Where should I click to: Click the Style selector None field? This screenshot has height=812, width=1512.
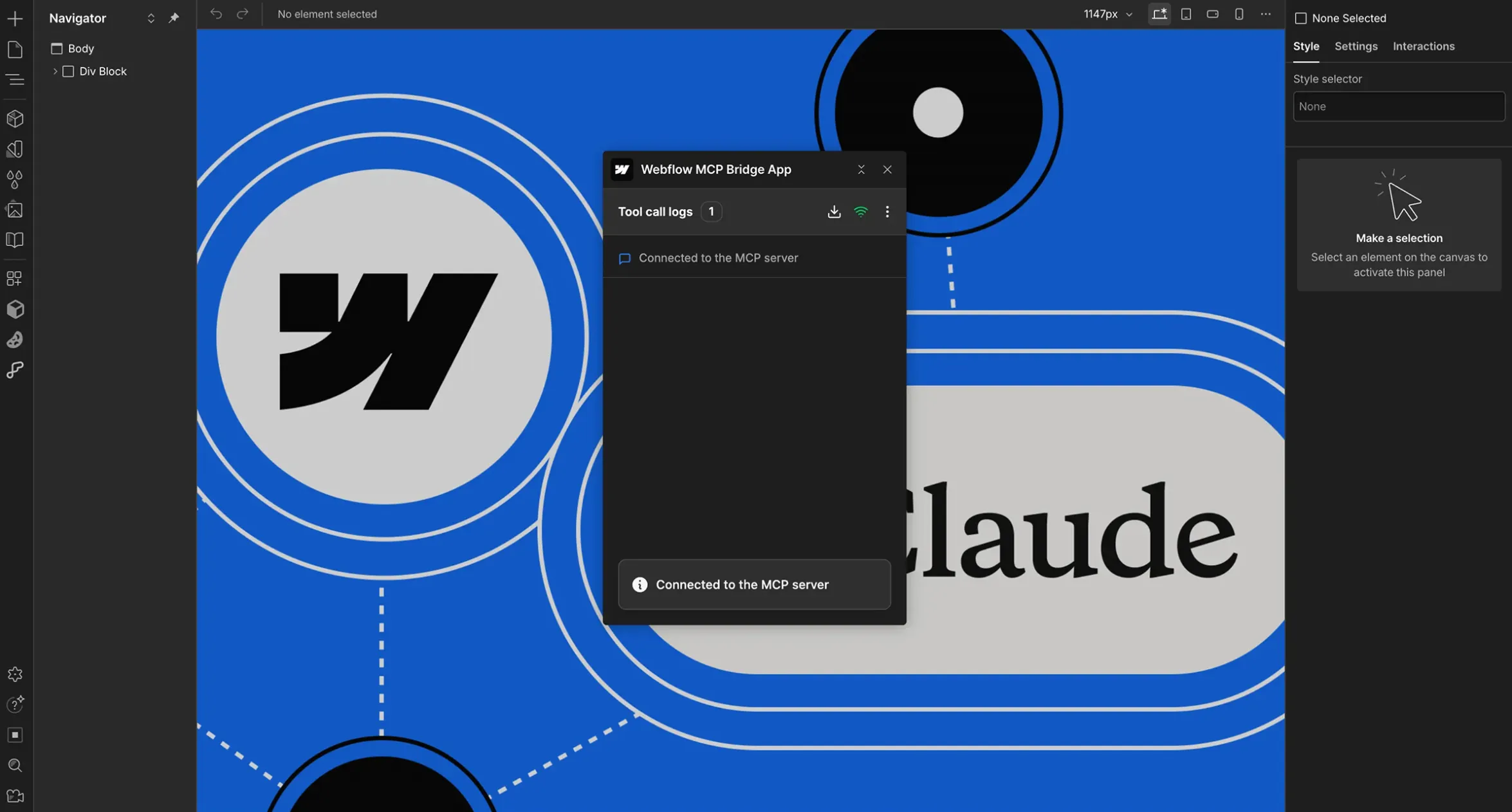point(1399,106)
